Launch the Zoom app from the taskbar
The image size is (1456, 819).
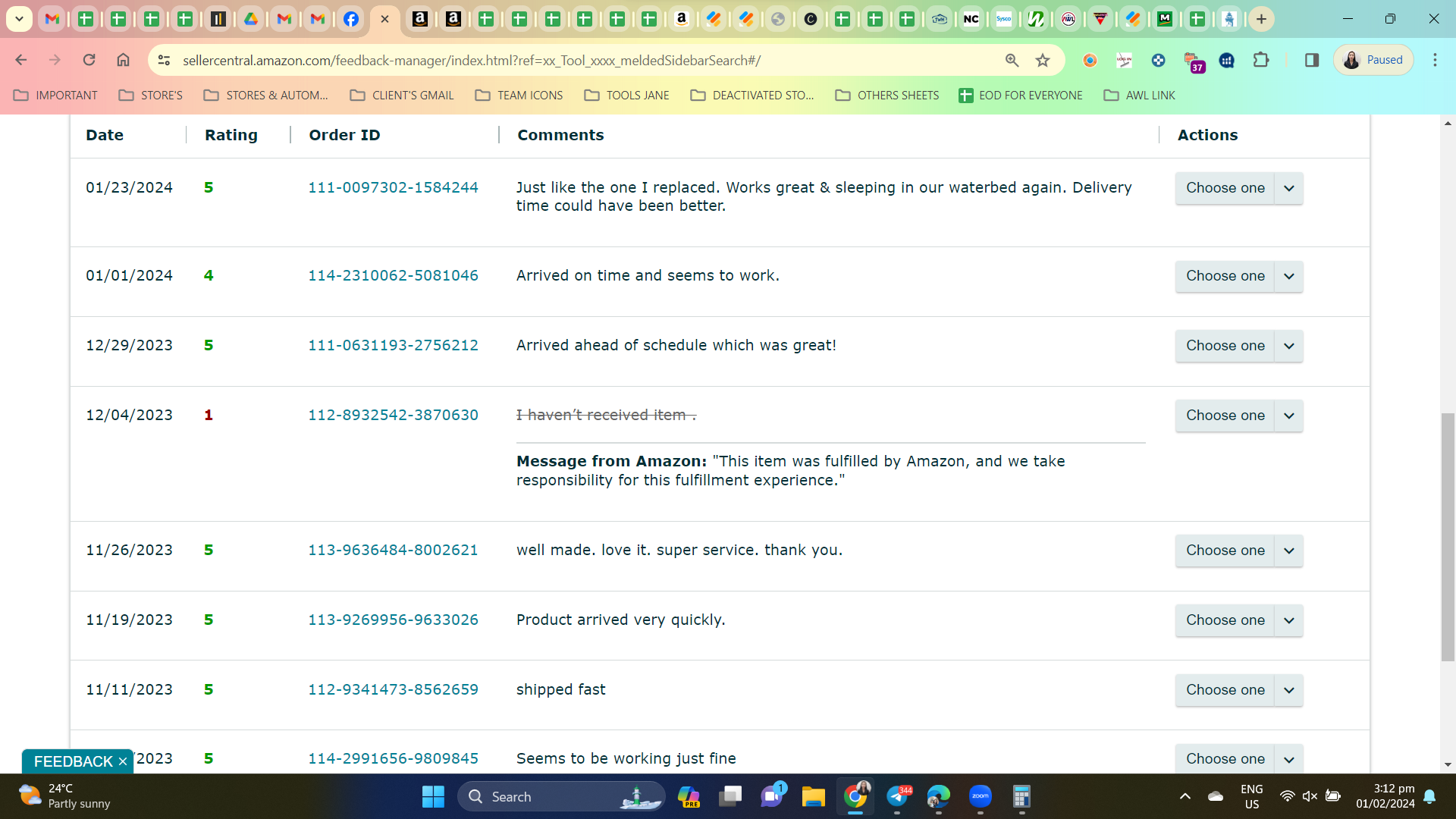[980, 796]
